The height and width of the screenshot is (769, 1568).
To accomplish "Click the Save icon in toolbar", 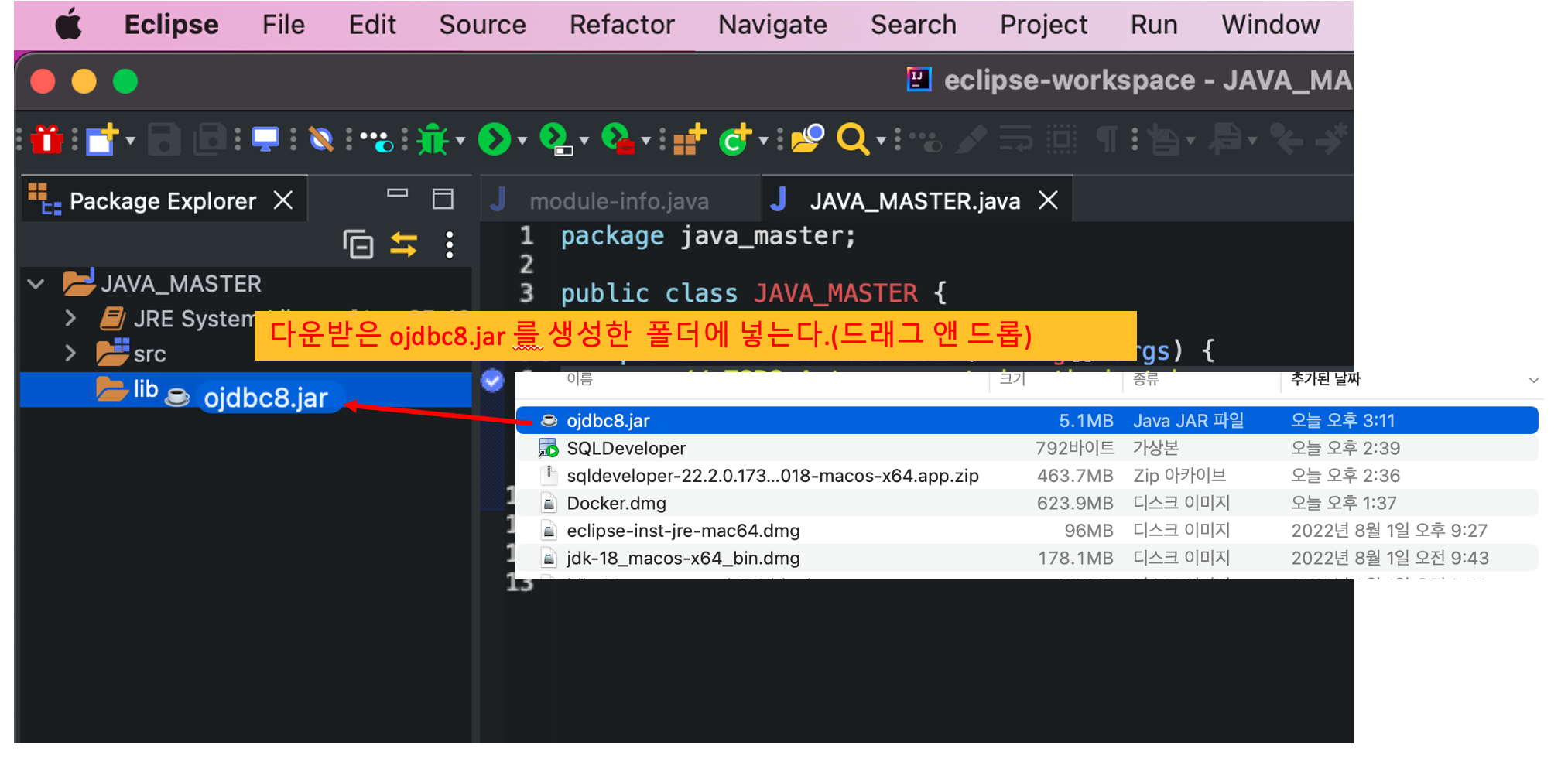I will coord(164,140).
